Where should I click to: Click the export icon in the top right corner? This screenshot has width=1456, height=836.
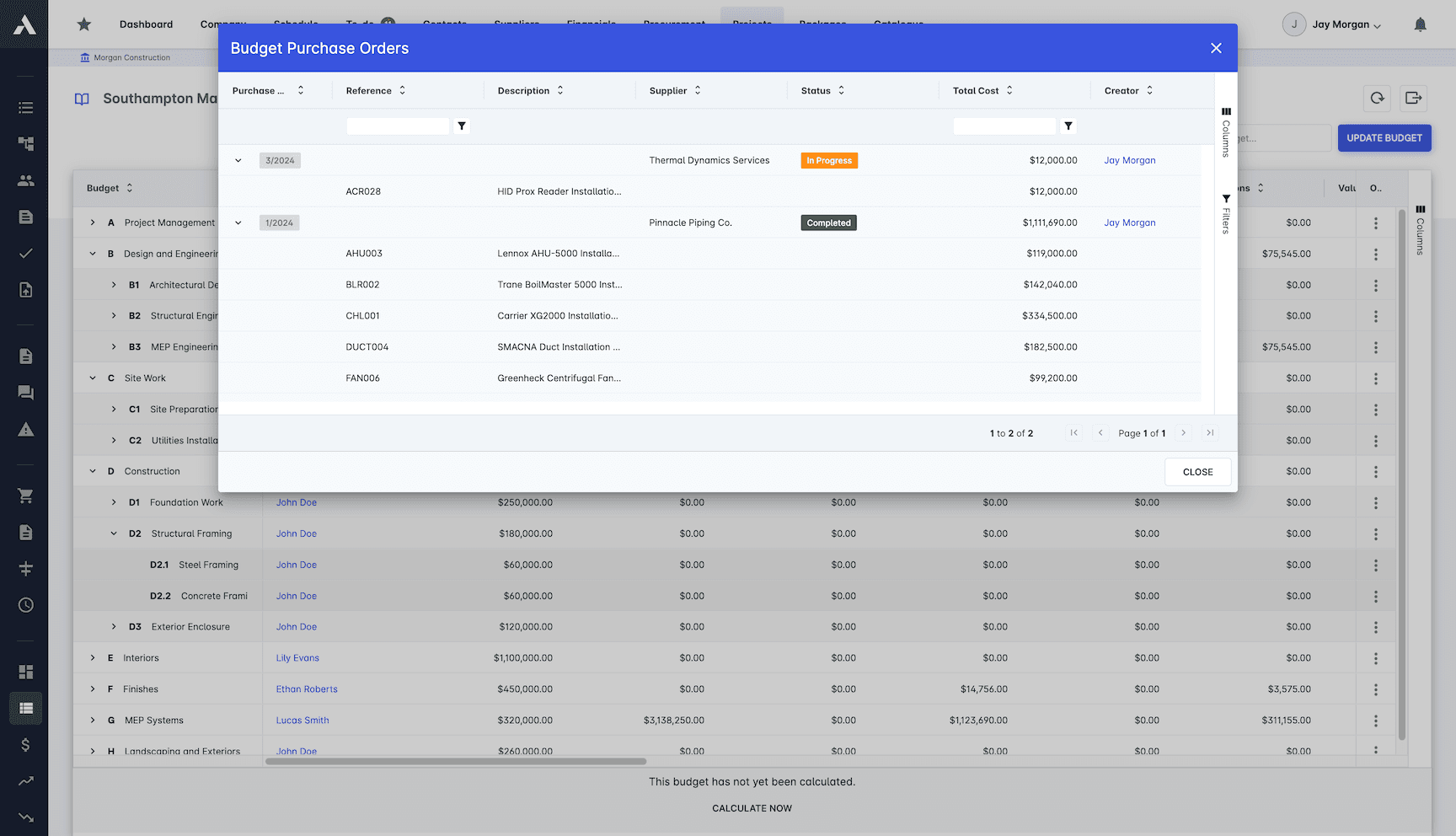click(1413, 98)
